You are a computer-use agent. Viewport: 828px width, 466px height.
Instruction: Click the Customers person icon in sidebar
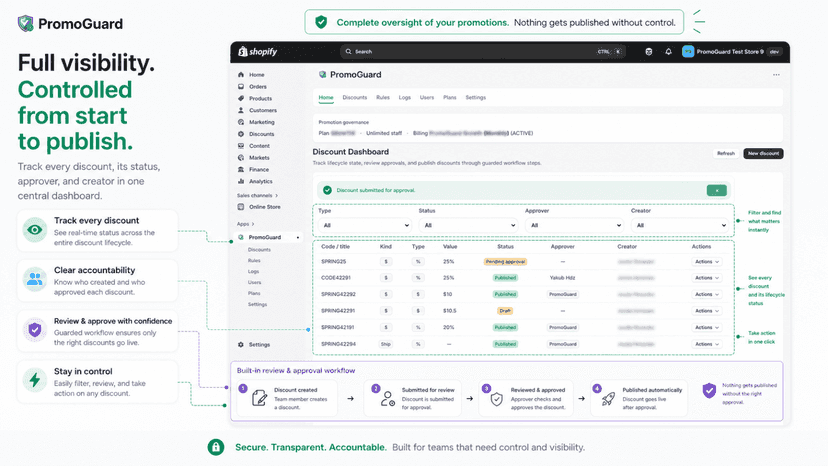[x=241, y=110]
